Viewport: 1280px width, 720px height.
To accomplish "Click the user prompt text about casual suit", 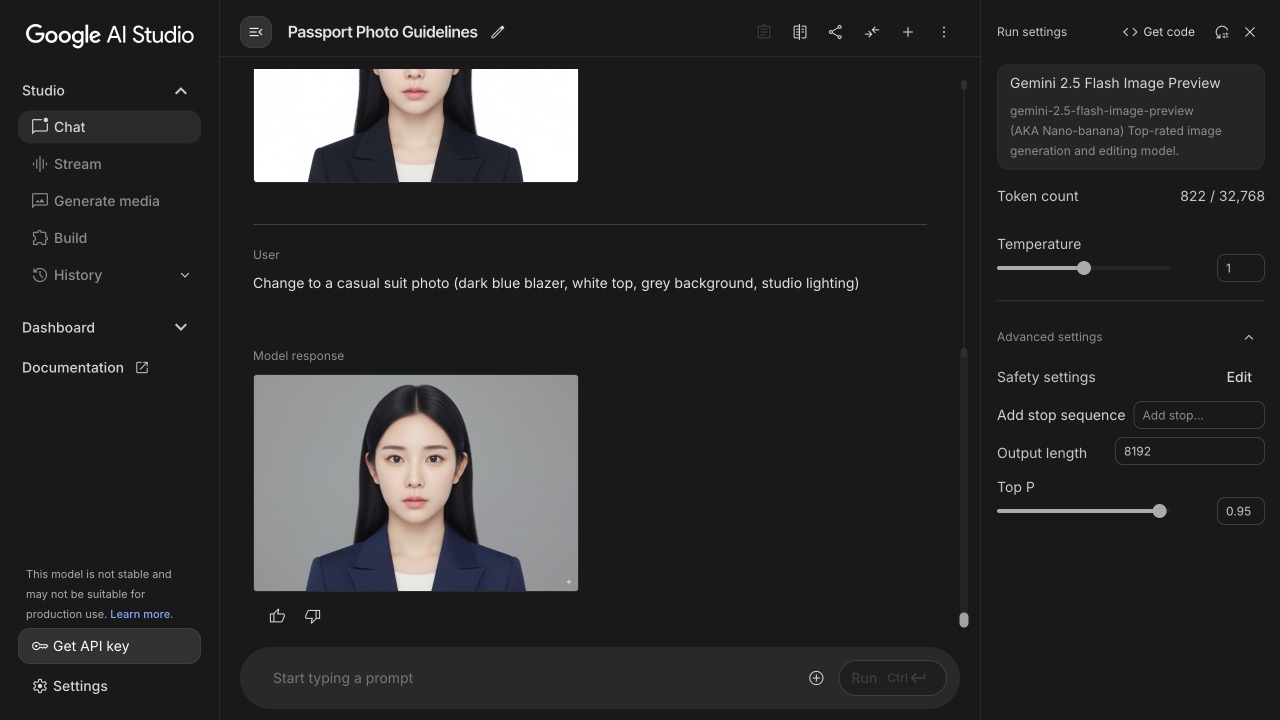I will [556, 283].
